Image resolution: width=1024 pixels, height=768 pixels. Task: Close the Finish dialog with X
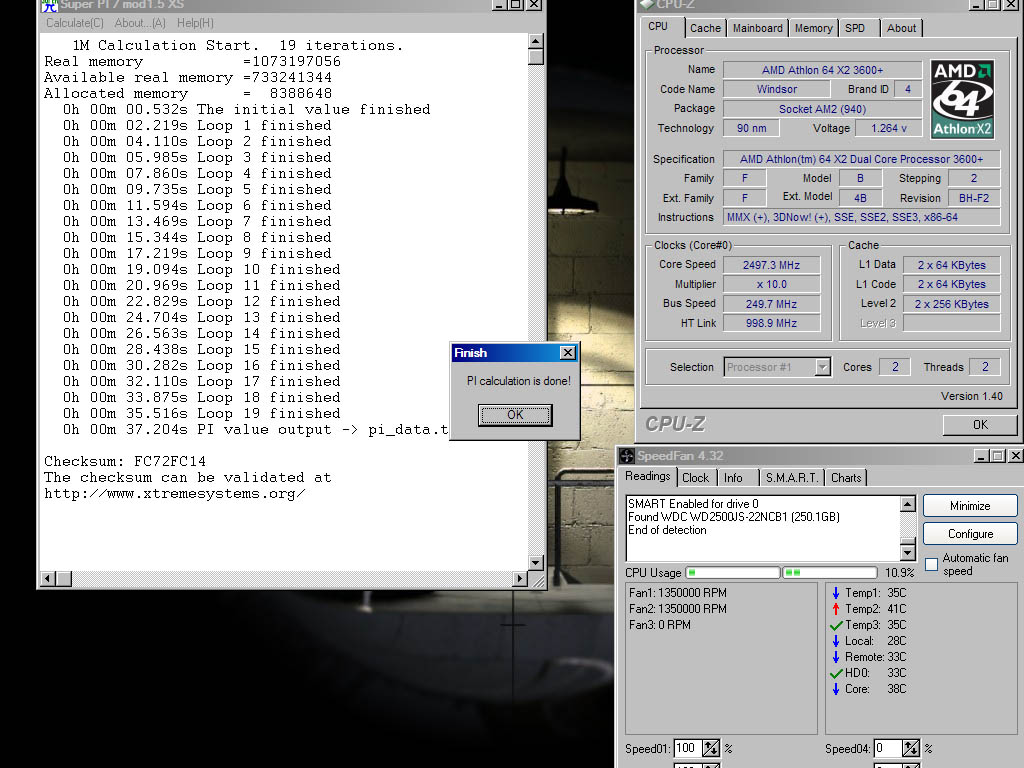(568, 353)
